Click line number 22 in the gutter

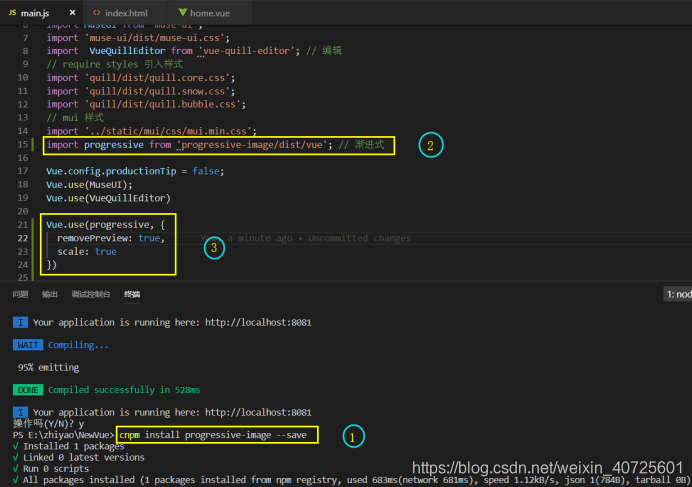tap(23, 238)
